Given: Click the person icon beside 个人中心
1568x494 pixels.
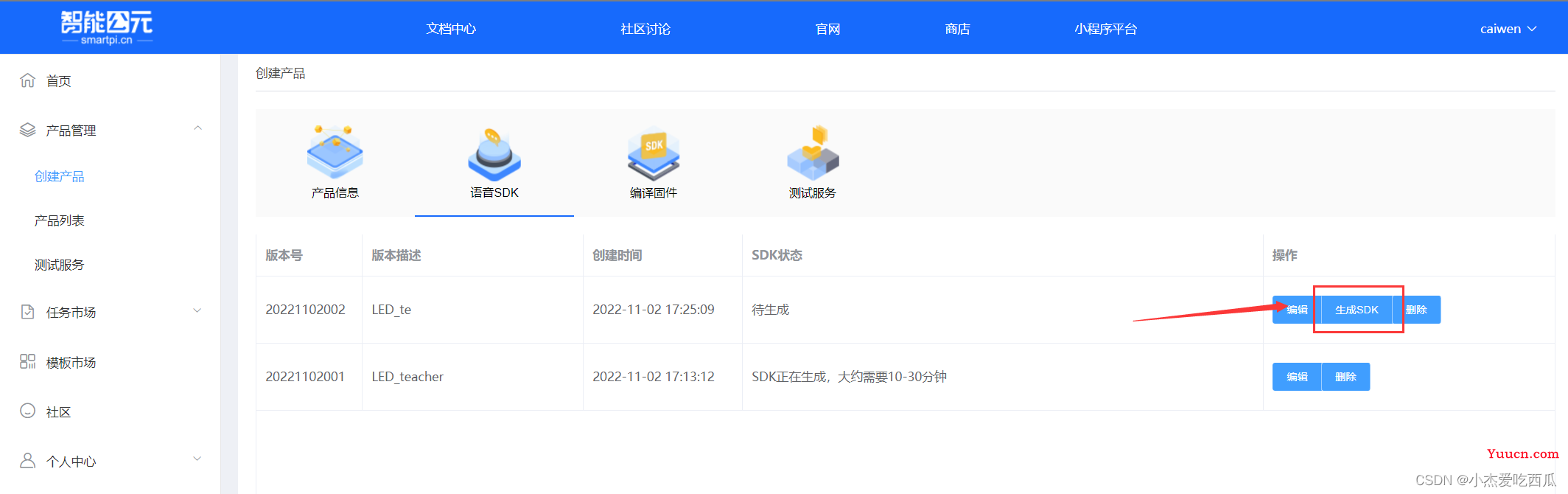Looking at the screenshot, I should [27, 461].
